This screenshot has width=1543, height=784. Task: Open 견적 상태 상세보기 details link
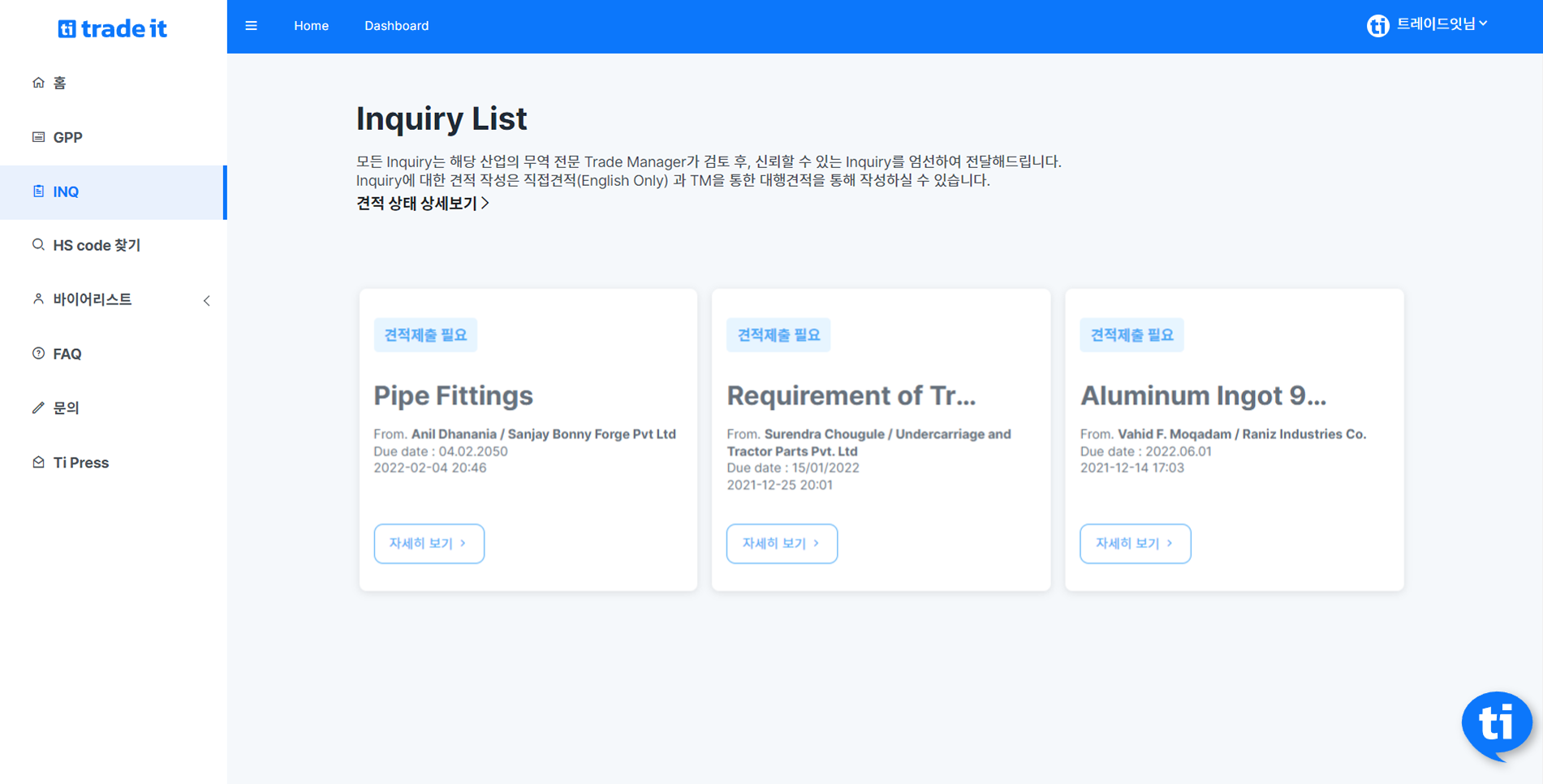coord(422,204)
